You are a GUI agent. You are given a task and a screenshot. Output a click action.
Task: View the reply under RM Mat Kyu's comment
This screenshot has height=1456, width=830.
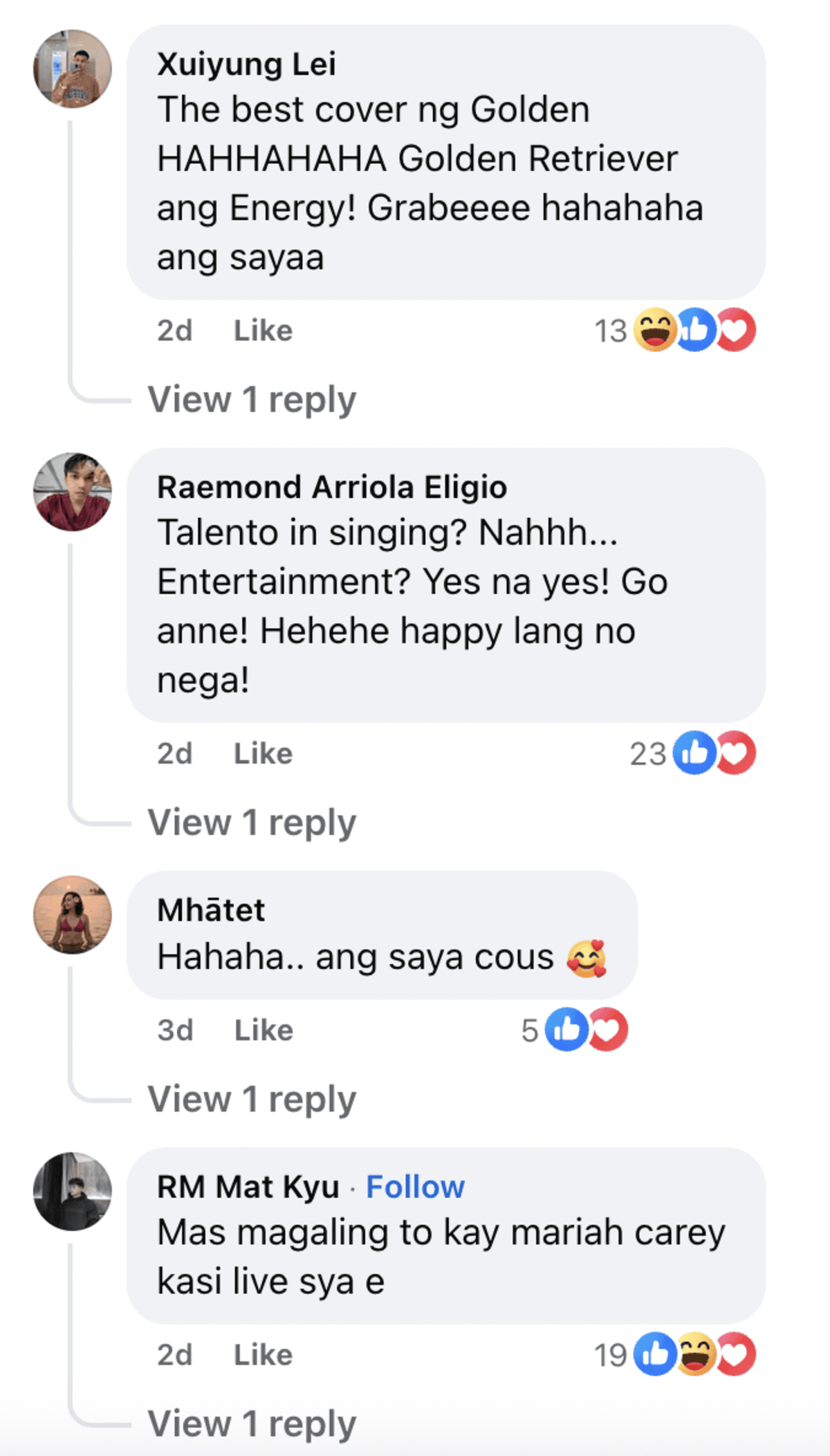point(252,1424)
